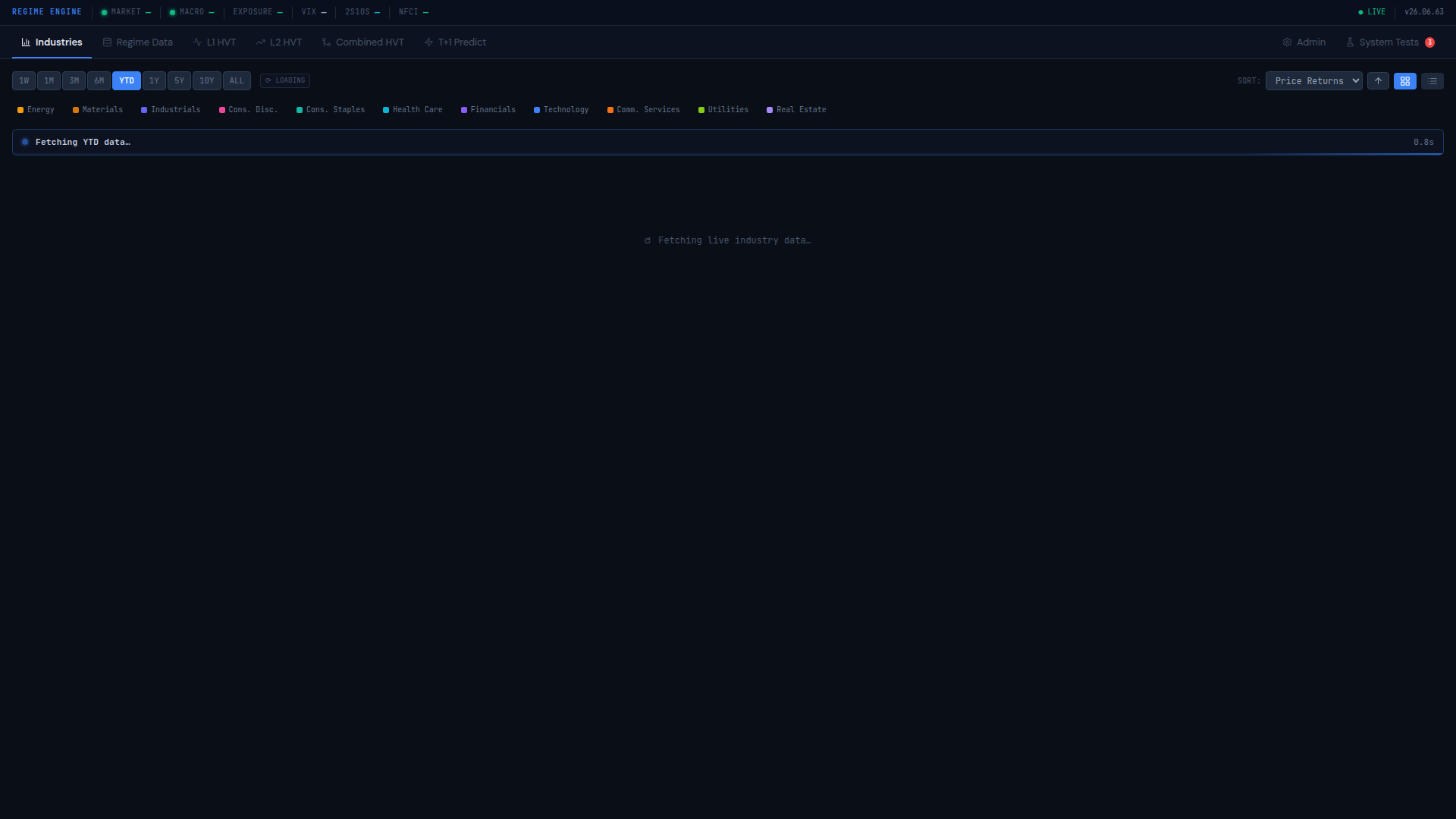Toggle ascending sort arrow

[1378, 81]
